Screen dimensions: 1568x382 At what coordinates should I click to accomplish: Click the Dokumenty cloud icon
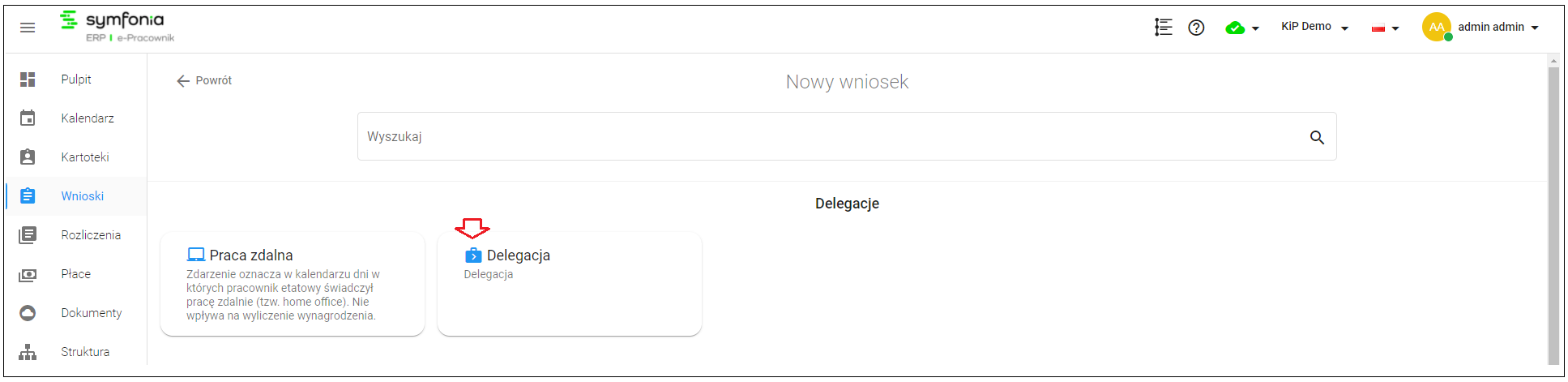(x=28, y=313)
